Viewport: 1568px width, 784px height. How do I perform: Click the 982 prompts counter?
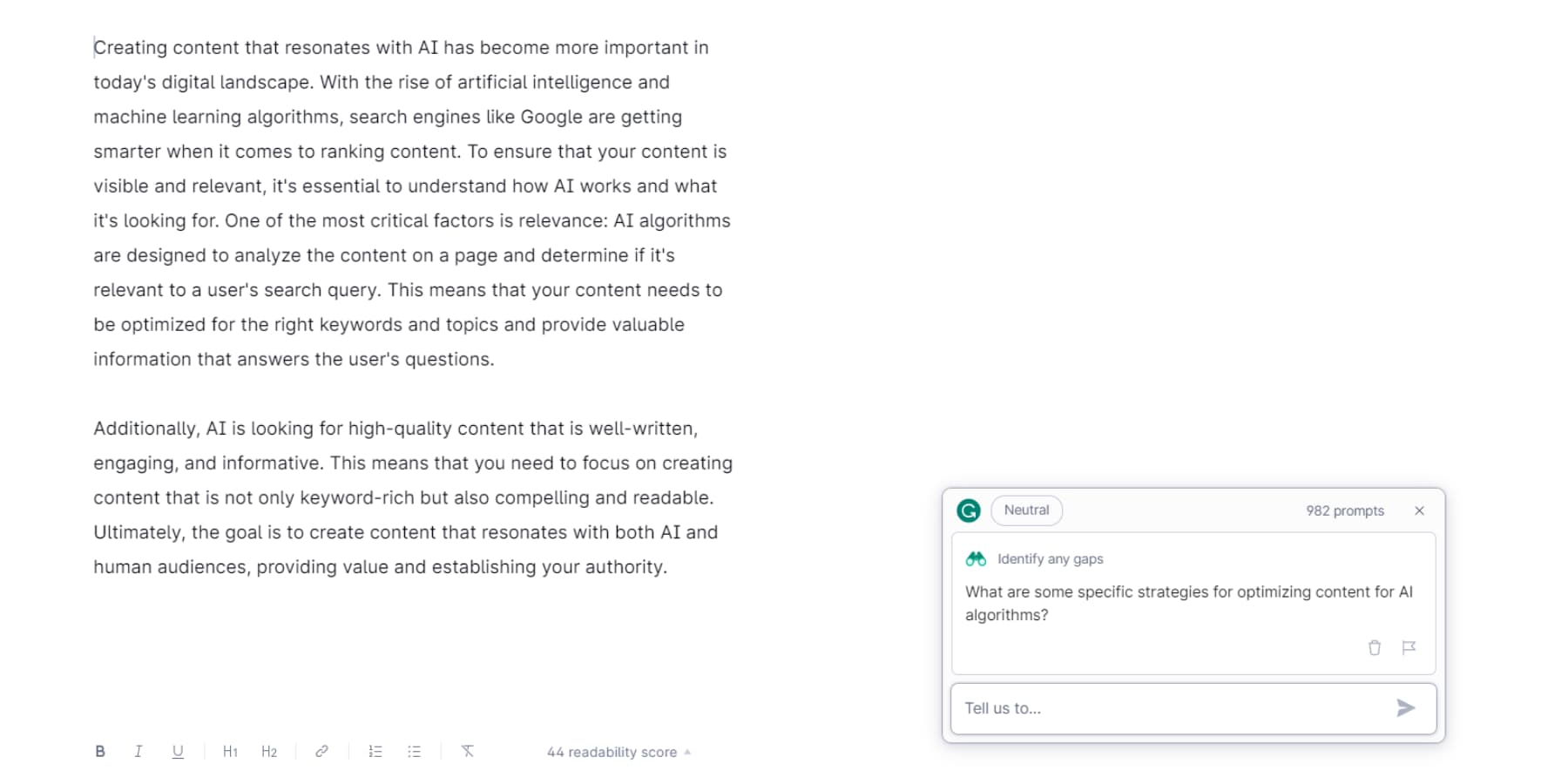1344,511
